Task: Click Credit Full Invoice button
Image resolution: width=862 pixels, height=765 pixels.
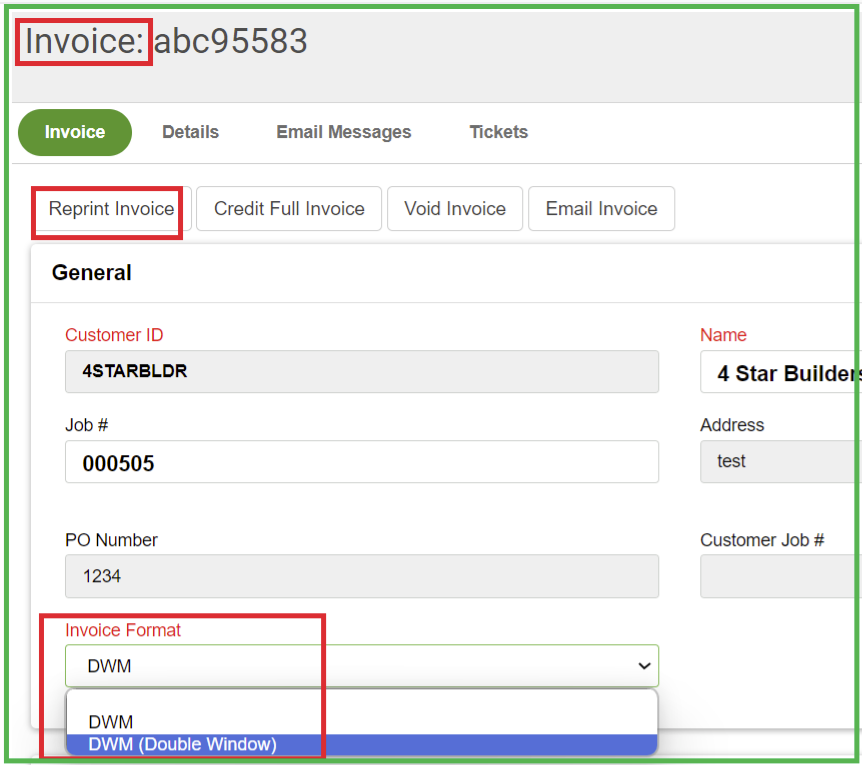Action: 289,209
